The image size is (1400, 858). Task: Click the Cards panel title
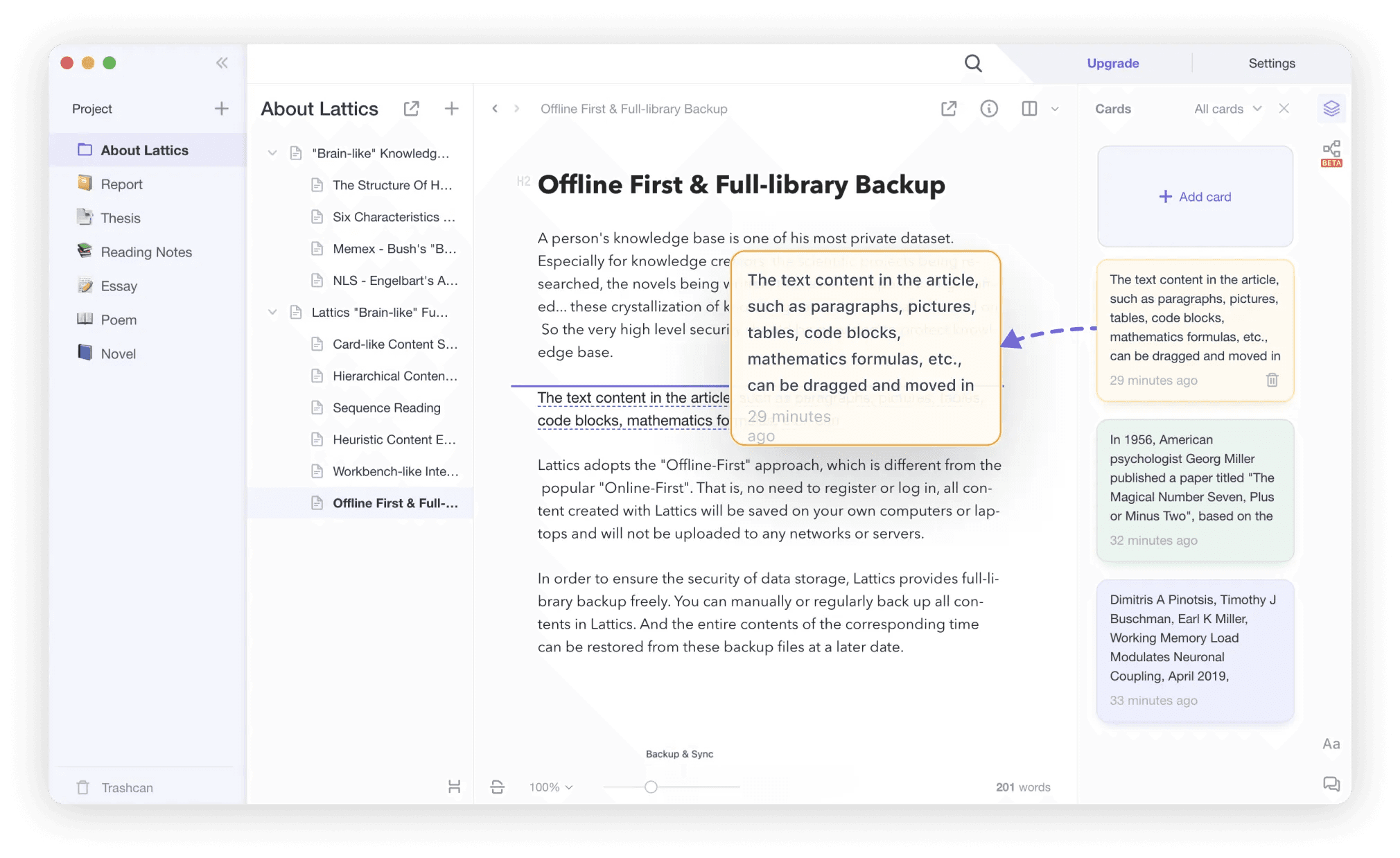pyautogui.click(x=1112, y=109)
